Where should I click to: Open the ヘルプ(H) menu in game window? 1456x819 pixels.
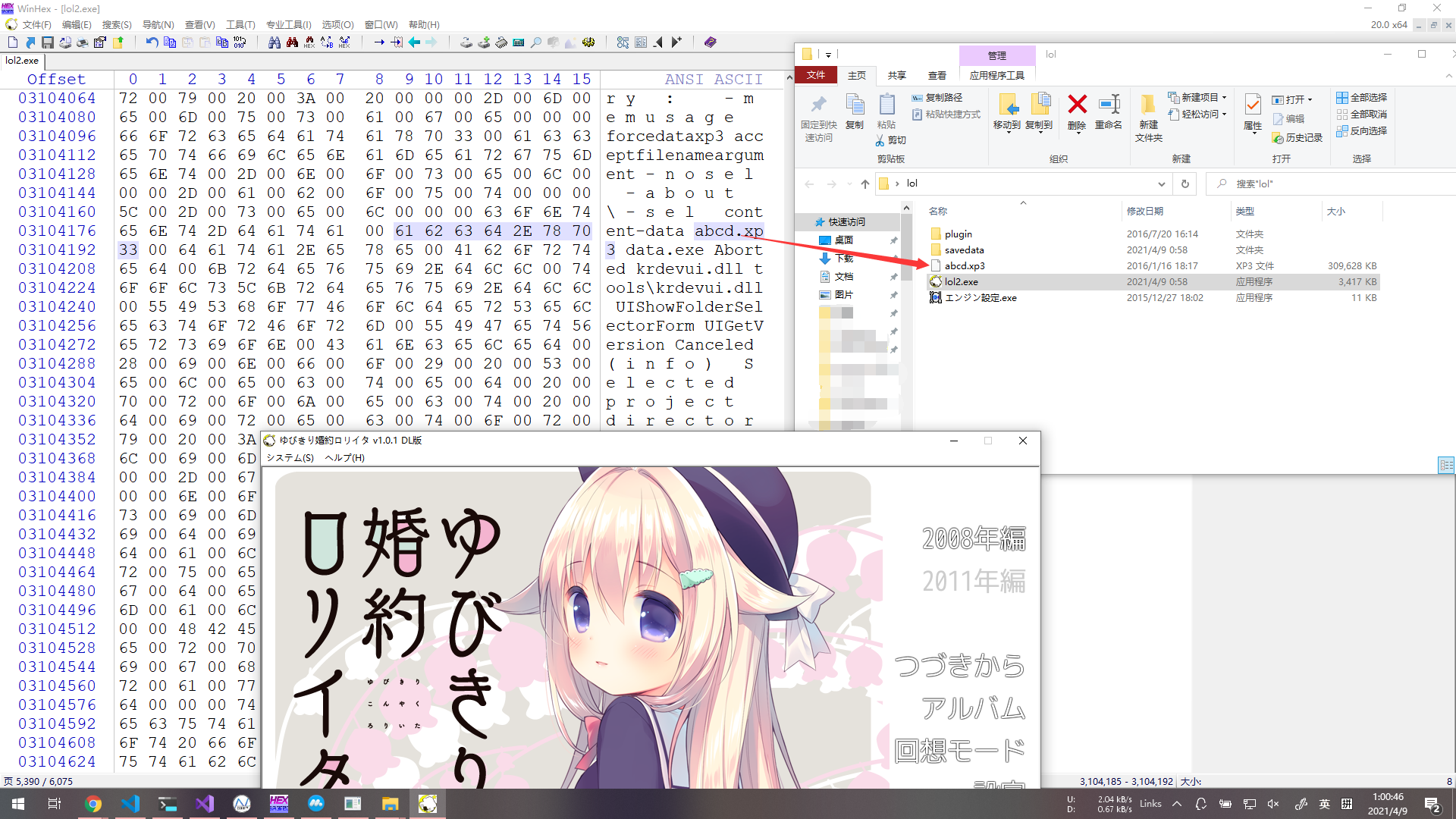345,458
